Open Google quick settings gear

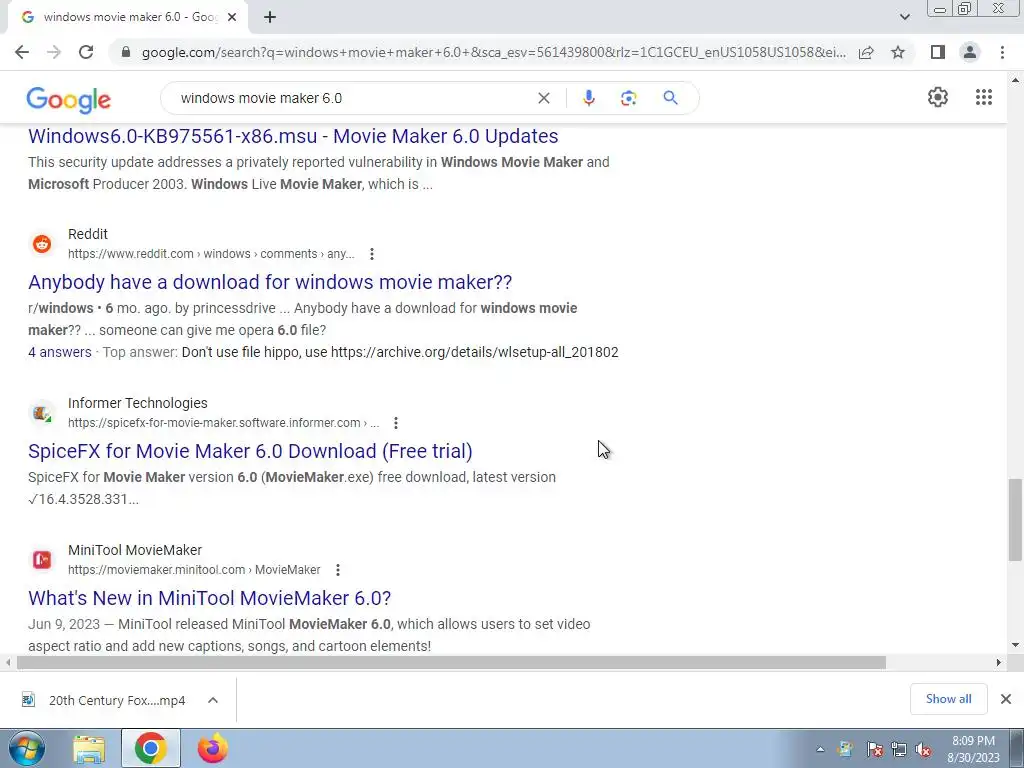coord(938,97)
